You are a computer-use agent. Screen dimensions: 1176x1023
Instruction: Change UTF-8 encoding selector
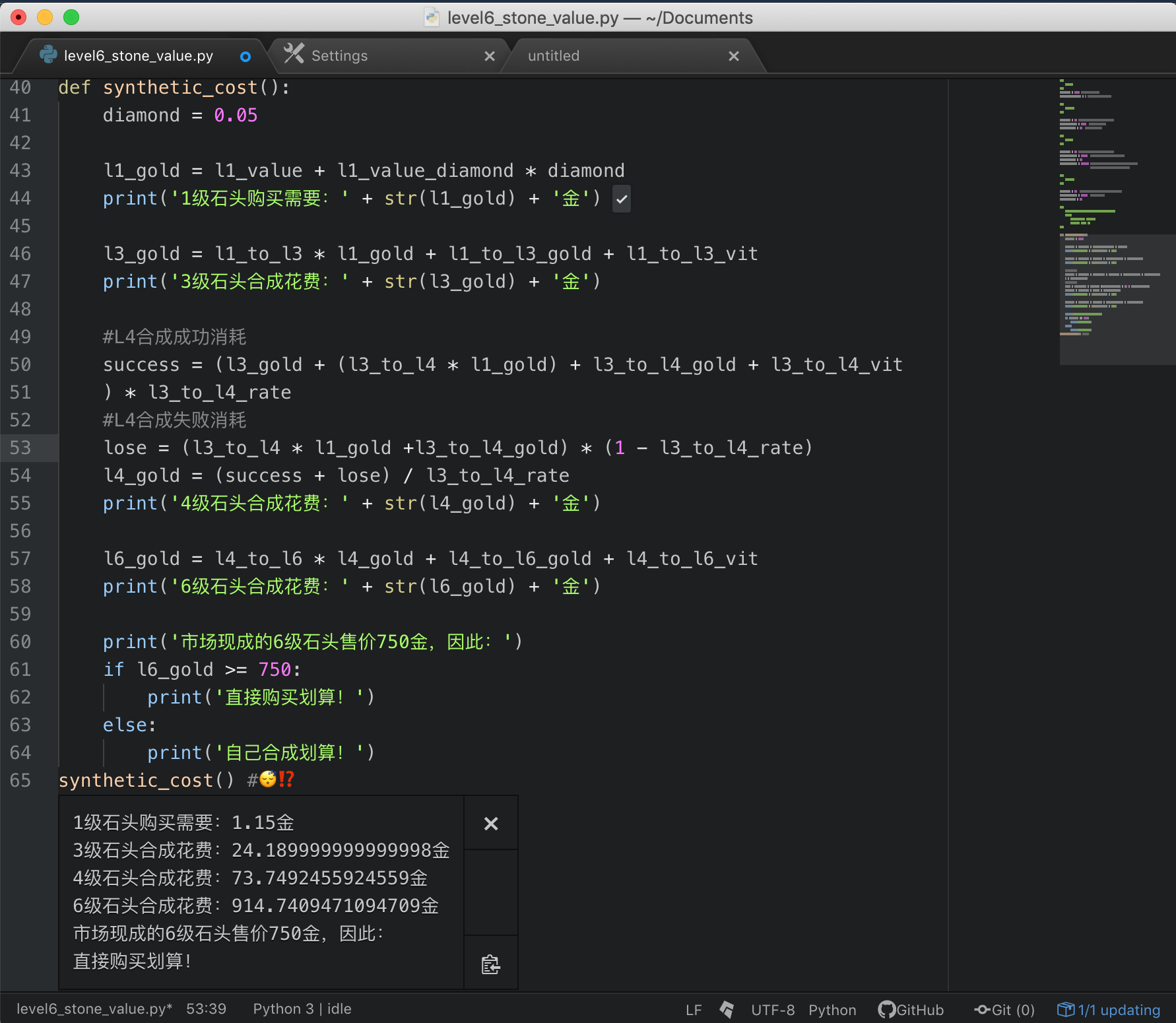pos(773,1010)
